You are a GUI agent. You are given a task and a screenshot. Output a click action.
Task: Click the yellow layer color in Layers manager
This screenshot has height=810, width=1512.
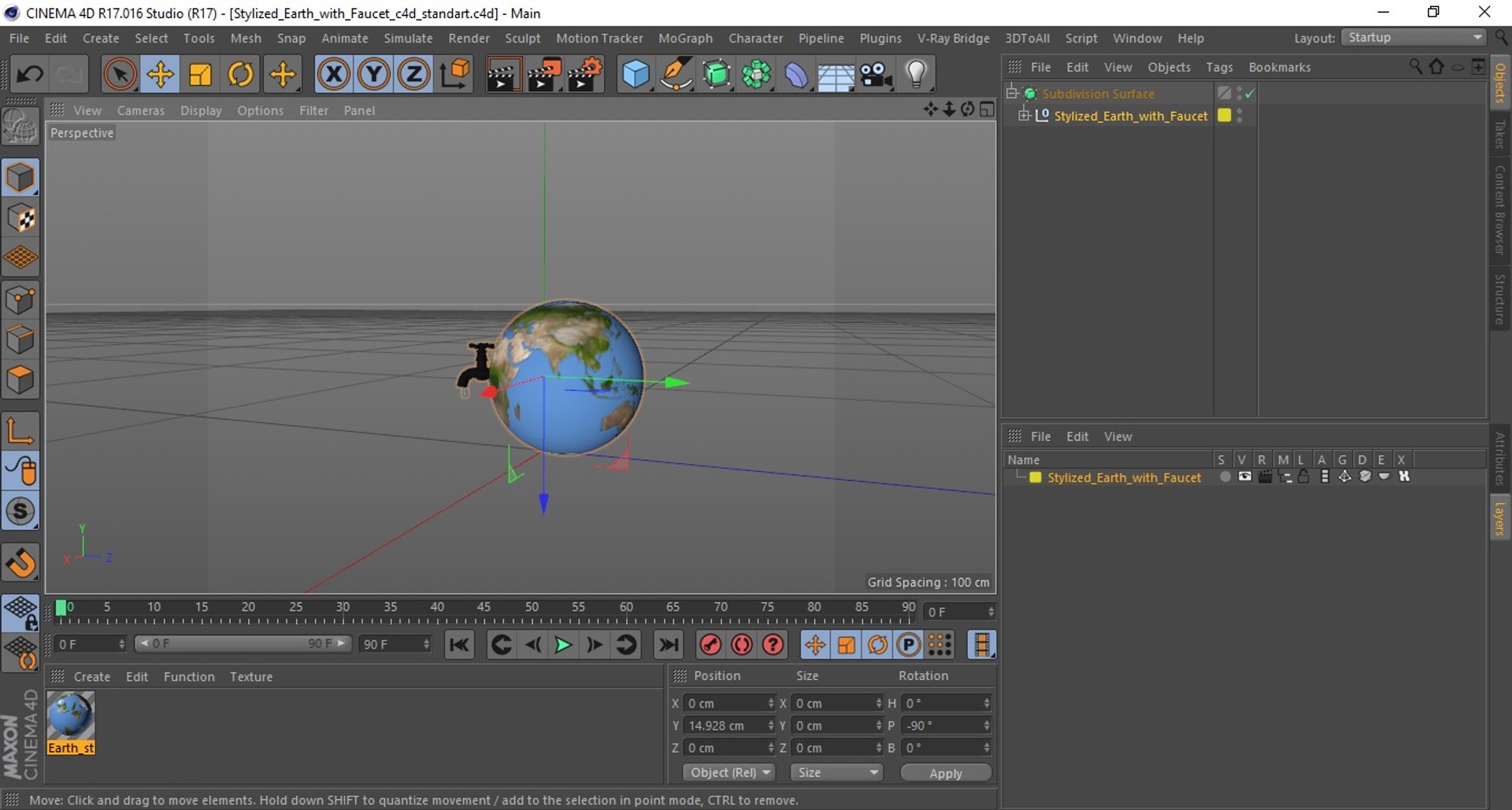(x=1036, y=477)
